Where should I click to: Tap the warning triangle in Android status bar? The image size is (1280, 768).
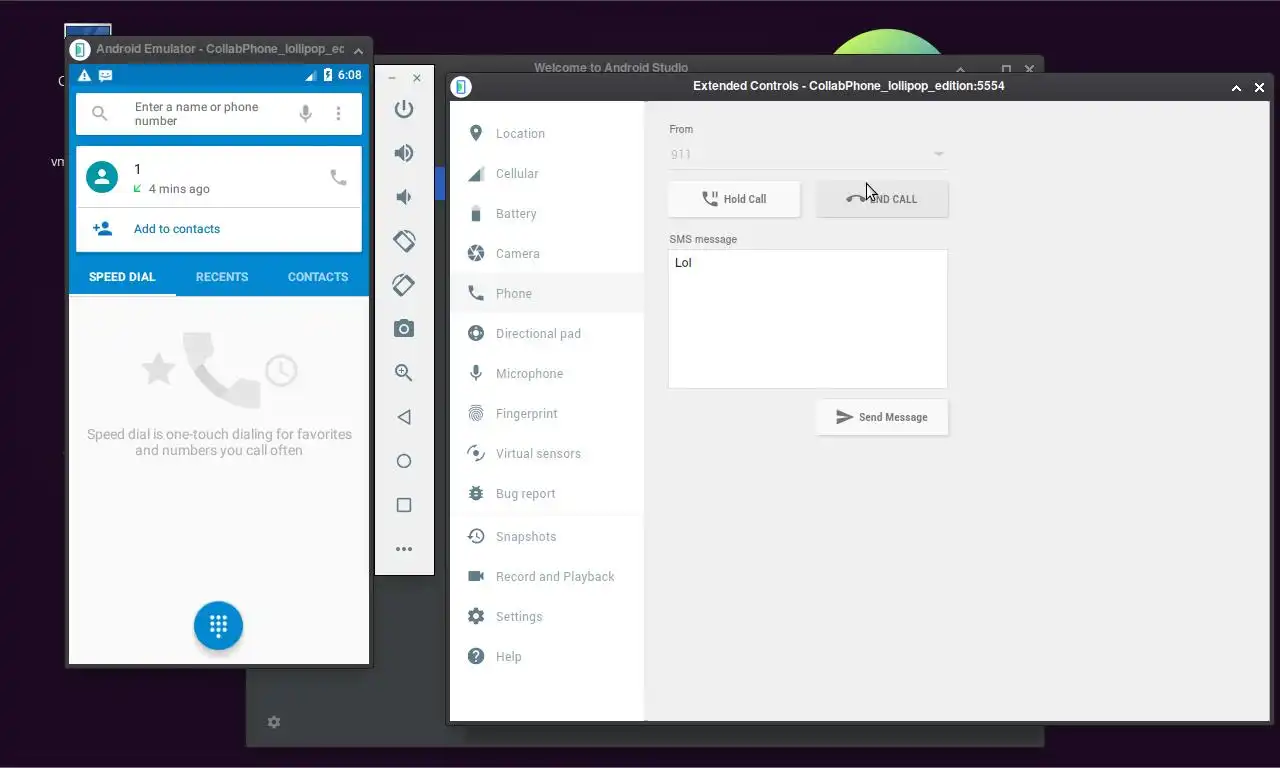pyautogui.click(x=84, y=75)
